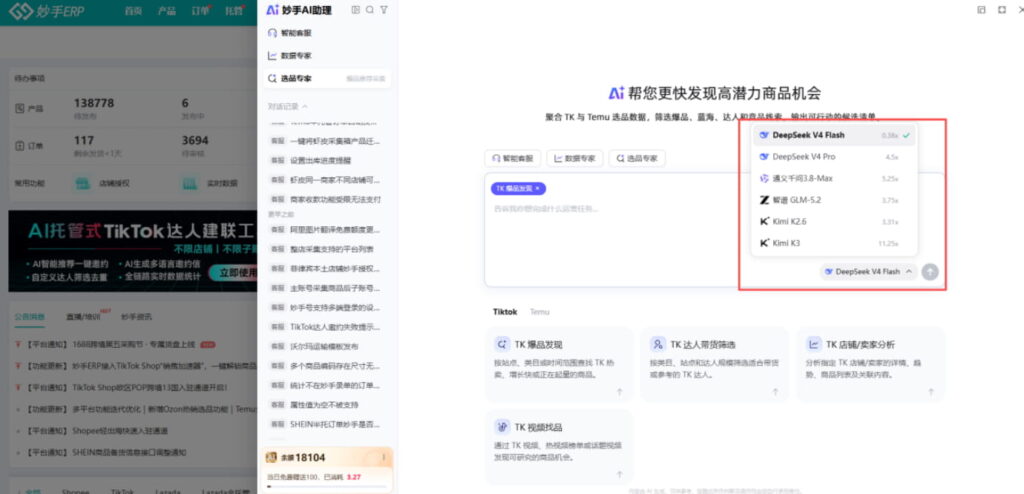Click the arrow on TK 达人带货筛选 card
1024x494 pixels.
pos(775,392)
